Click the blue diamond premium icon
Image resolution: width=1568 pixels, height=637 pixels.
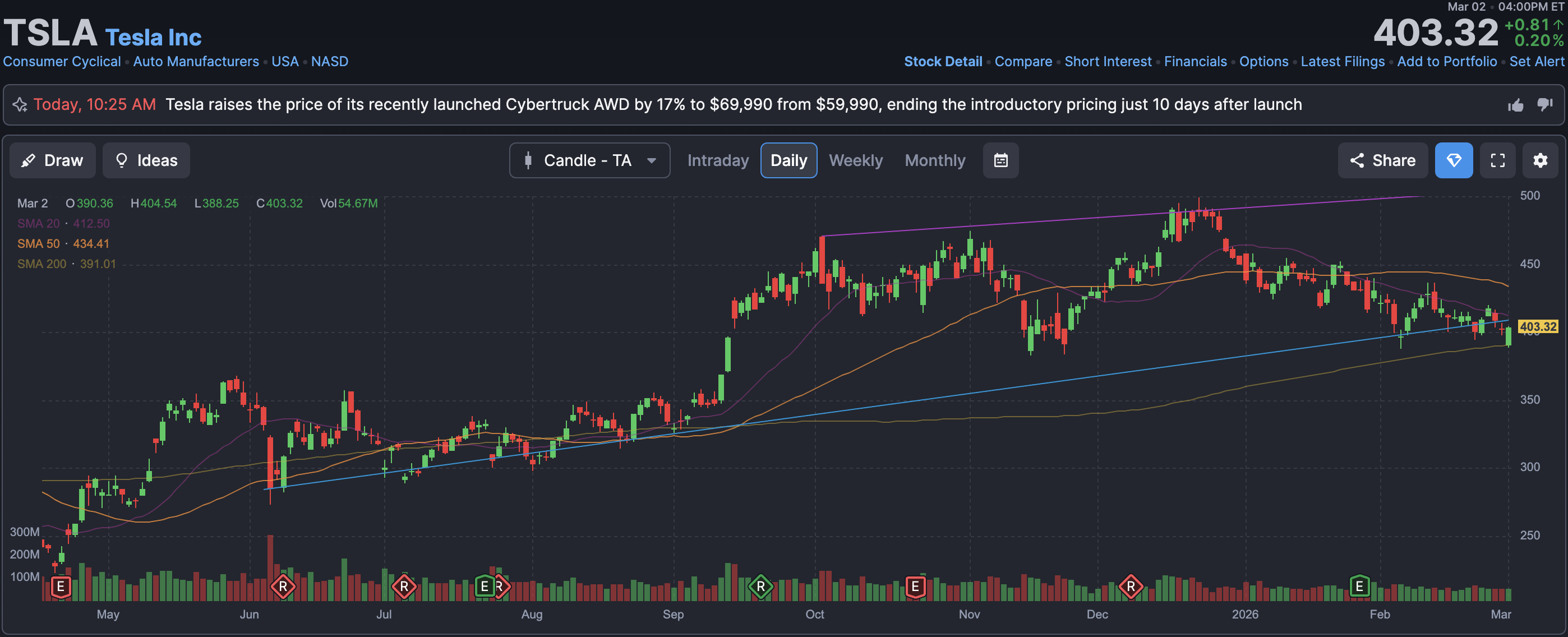1454,160
